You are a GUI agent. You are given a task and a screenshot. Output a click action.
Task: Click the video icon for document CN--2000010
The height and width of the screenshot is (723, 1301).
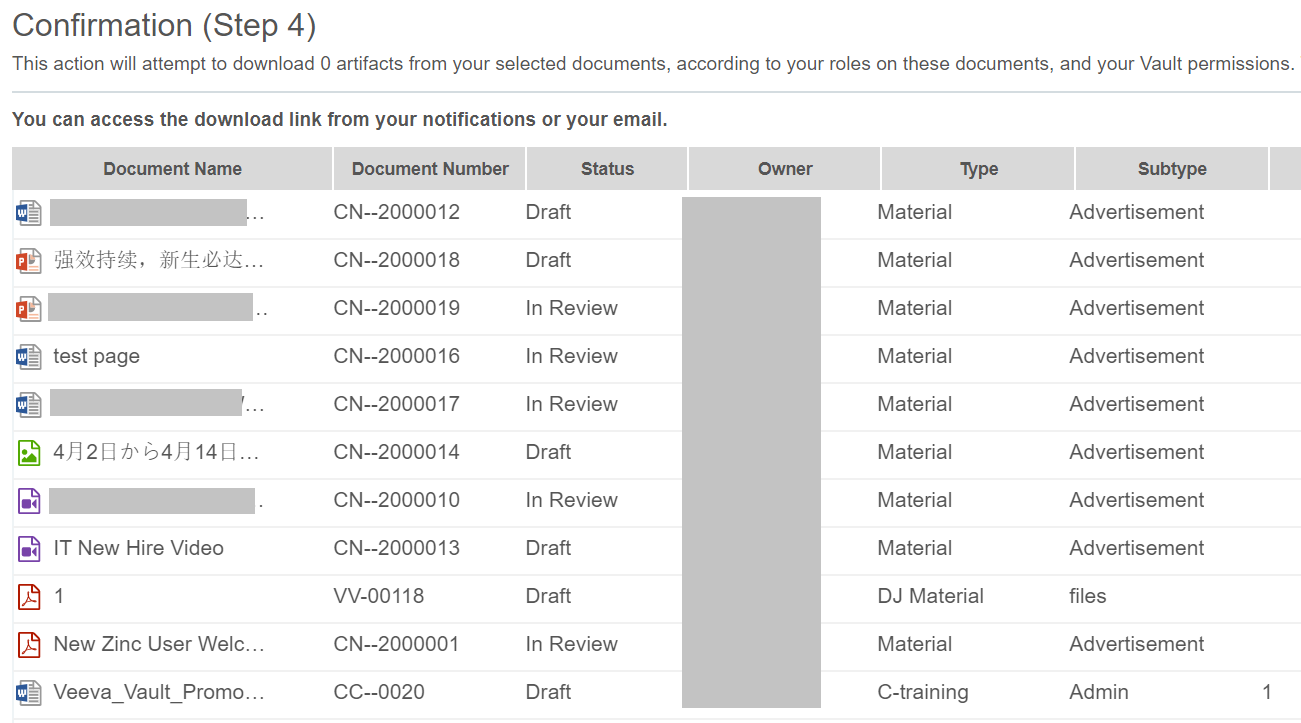(x=29, y=501)
